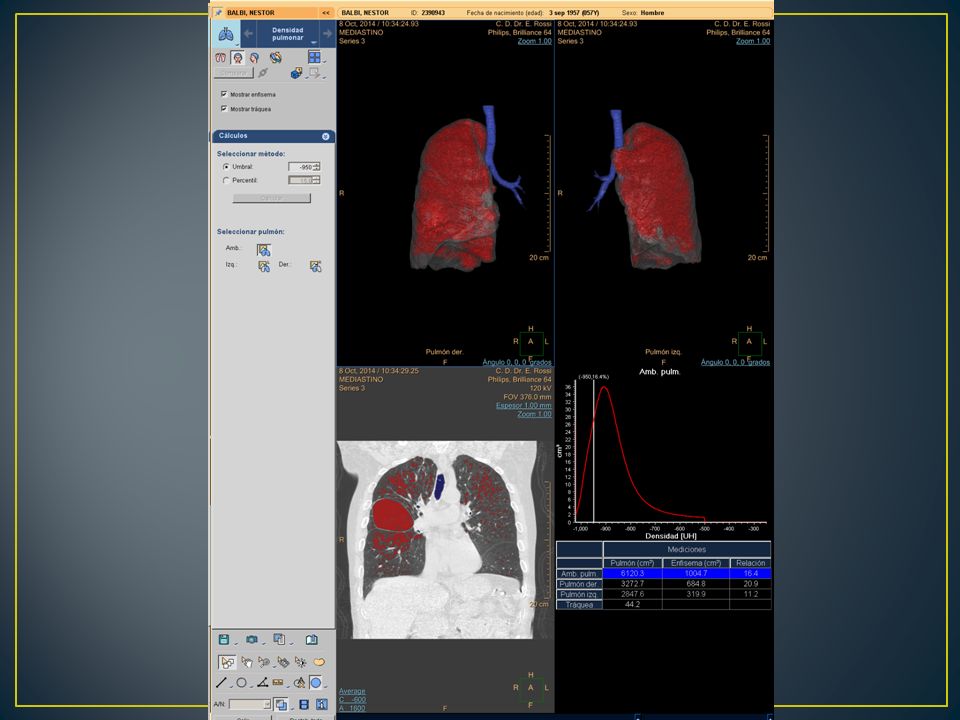Viewport: 960px width, 720px height.
Task: Click the blue stacked panels icon
Action: 304,705
